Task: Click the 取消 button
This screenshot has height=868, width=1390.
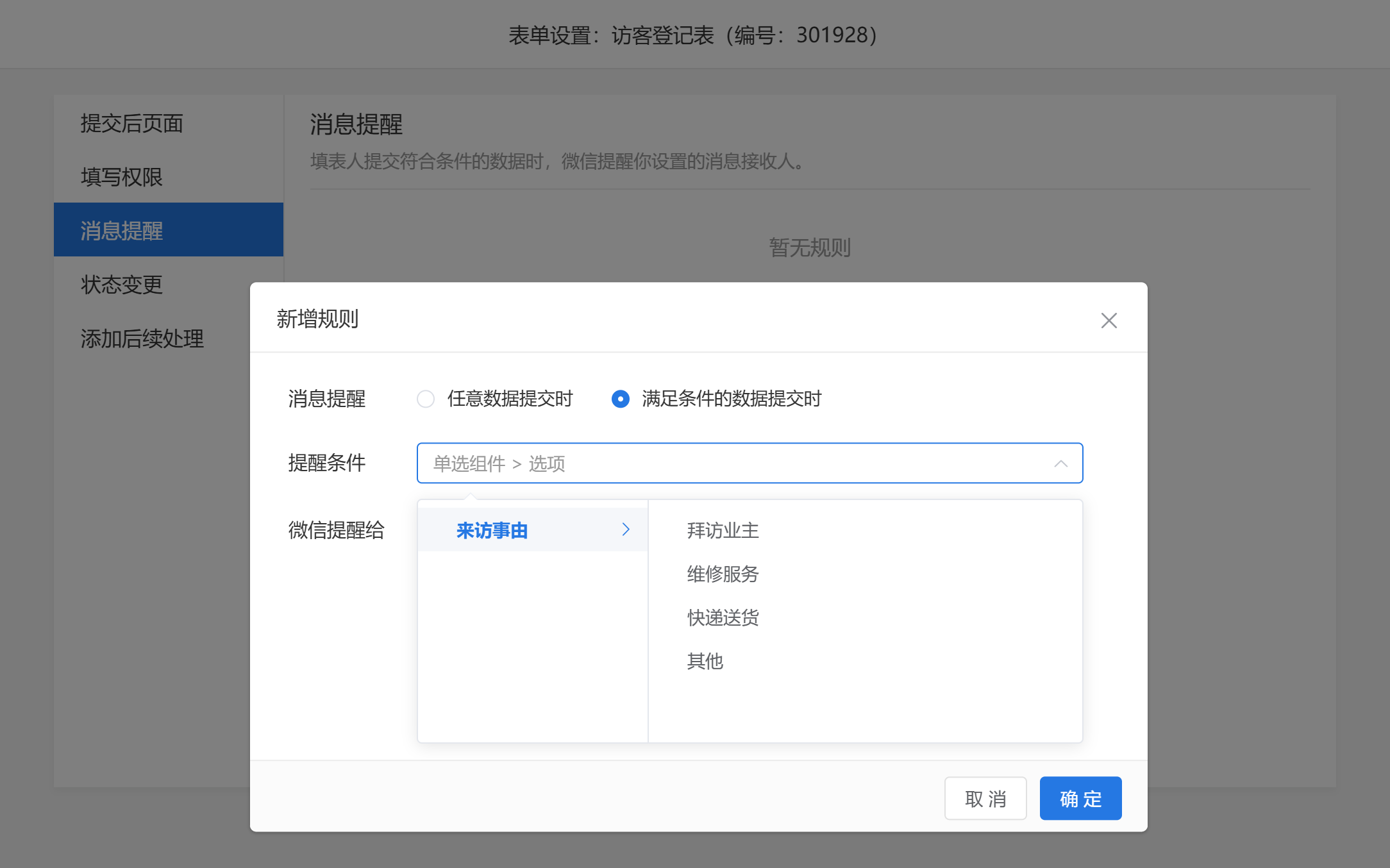Action: [985, 798]
